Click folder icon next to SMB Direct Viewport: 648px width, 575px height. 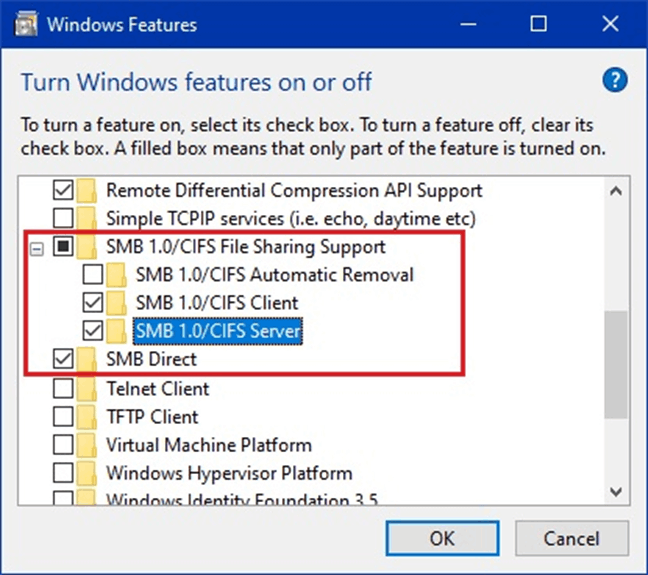[87, 359]
